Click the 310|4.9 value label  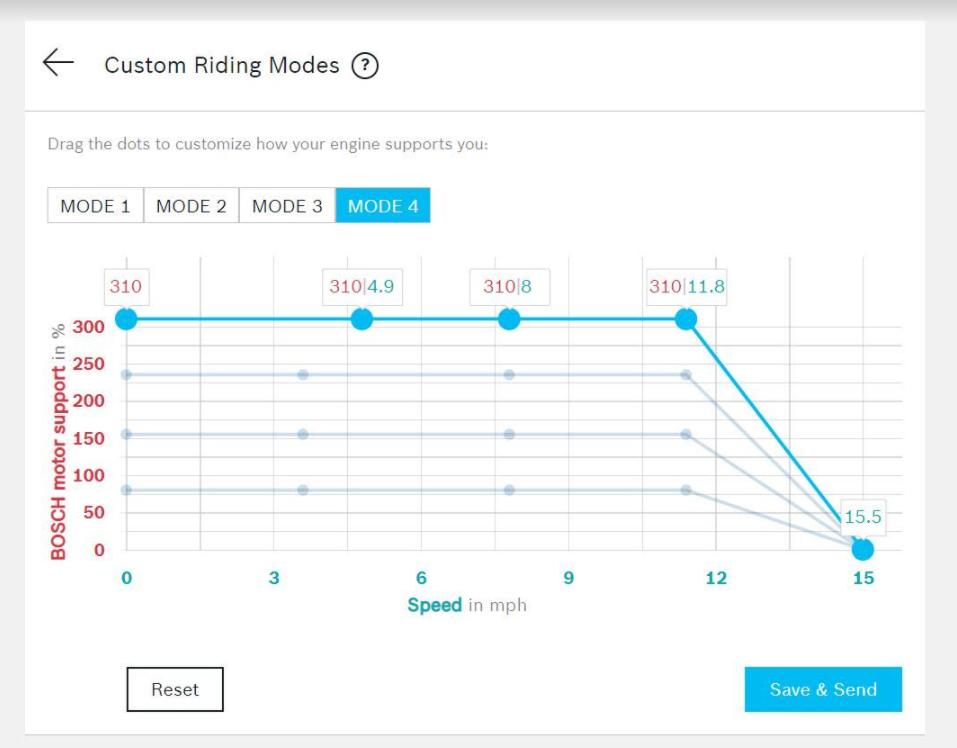click(362, 287)
